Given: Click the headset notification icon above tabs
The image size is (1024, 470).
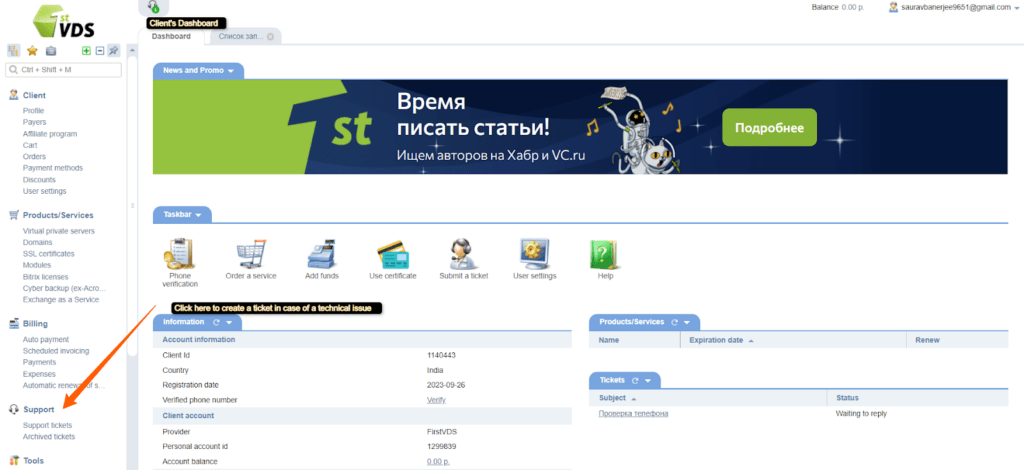Looking at the screenshot, I should pyautogui.click(x=153, y=7).
